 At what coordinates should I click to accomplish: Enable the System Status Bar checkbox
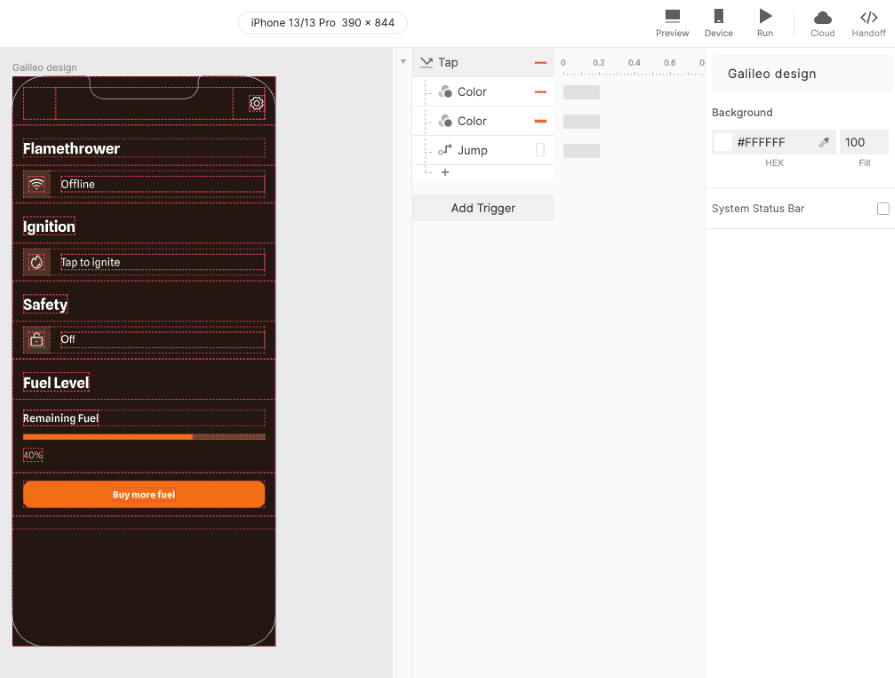[883, 209]
